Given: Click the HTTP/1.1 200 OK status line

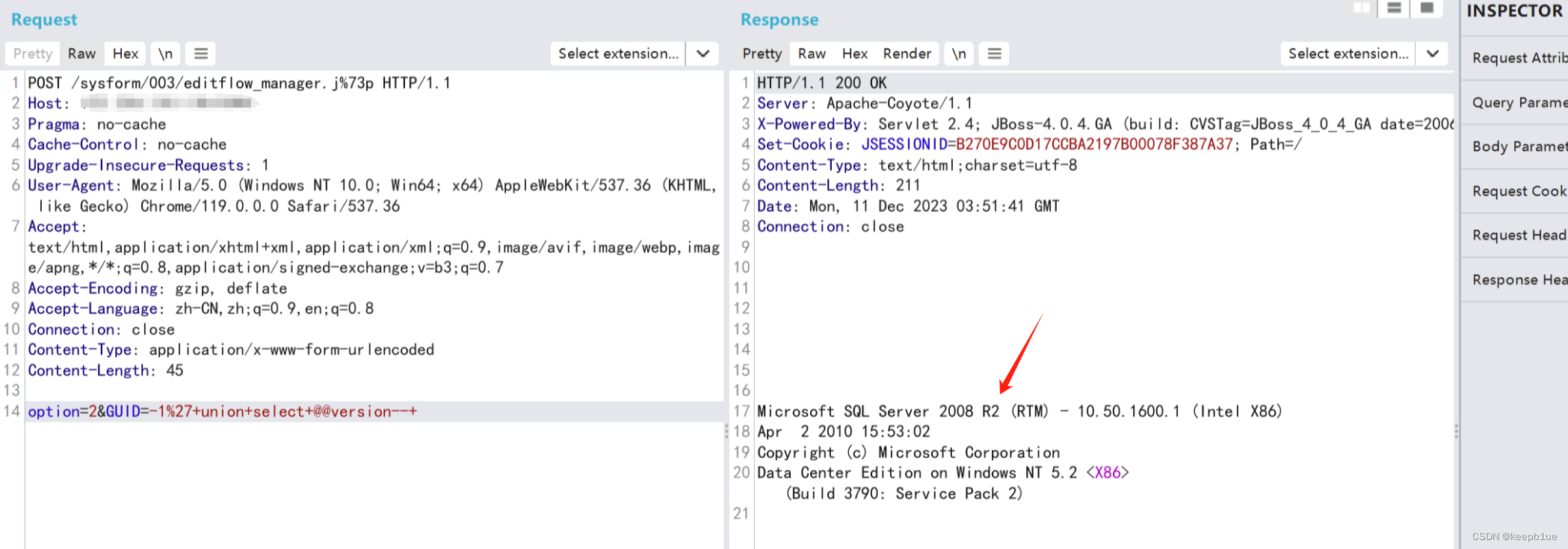Looking at the screenshot, I should tap(822, 83).
